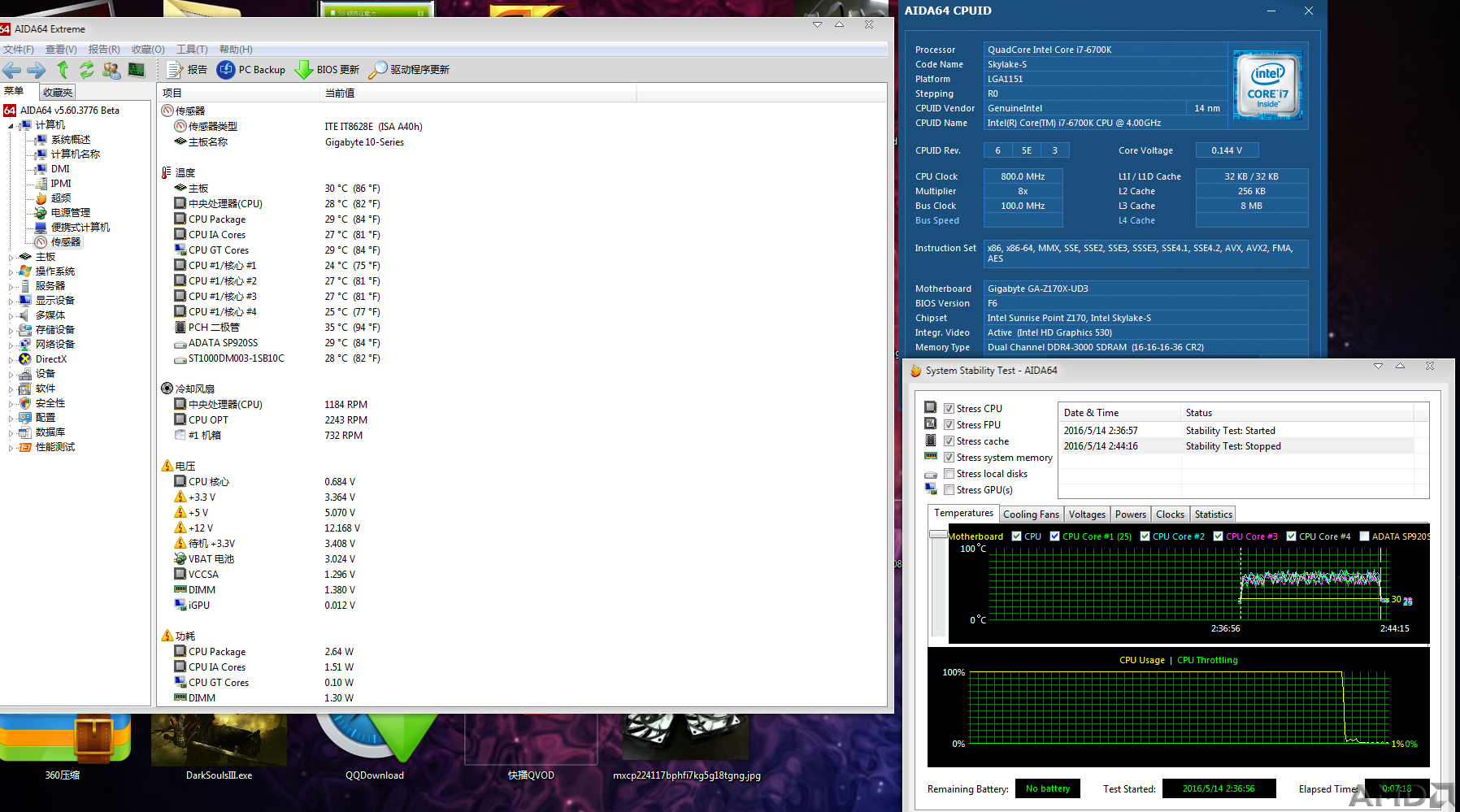The width and height of the screenshot is (1460, 812).
Task: Click the 功耗 warning section icon
Action: 167,636
